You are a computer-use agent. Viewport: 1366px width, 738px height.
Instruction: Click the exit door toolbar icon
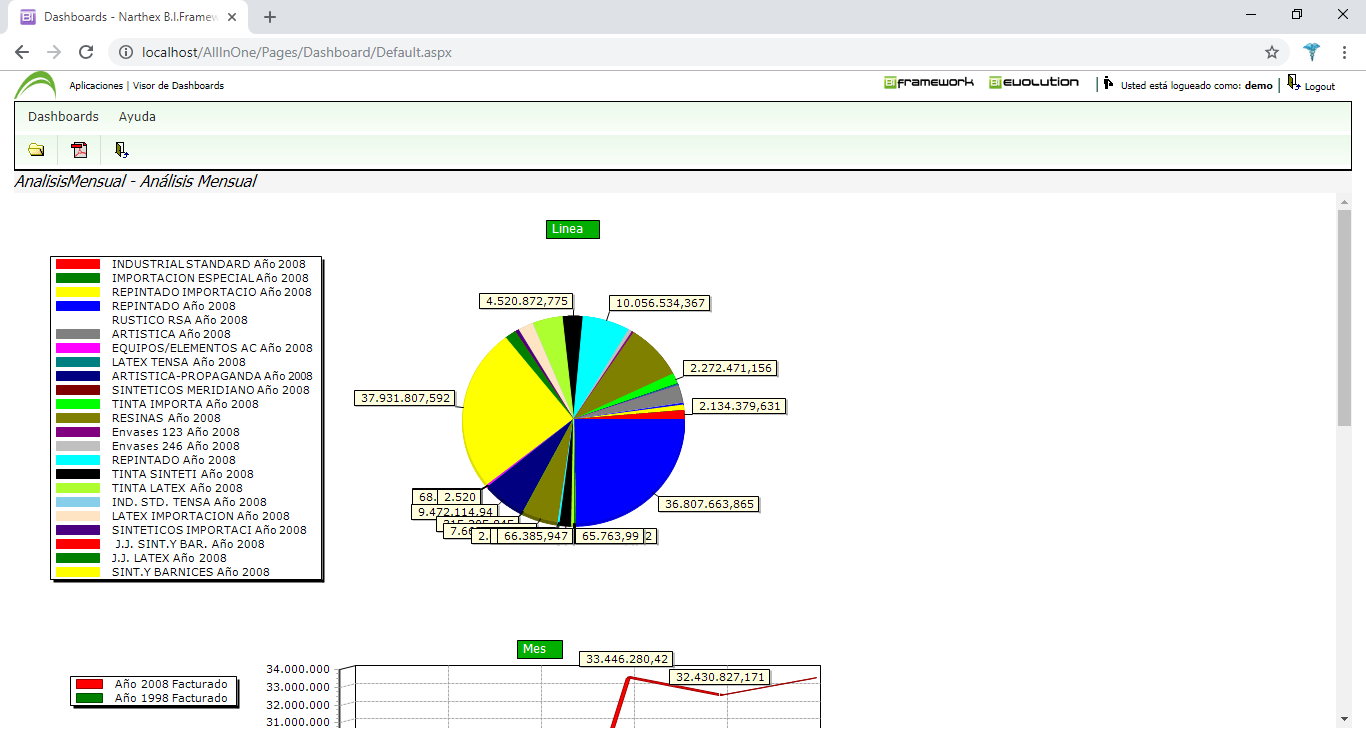[121, 150]
